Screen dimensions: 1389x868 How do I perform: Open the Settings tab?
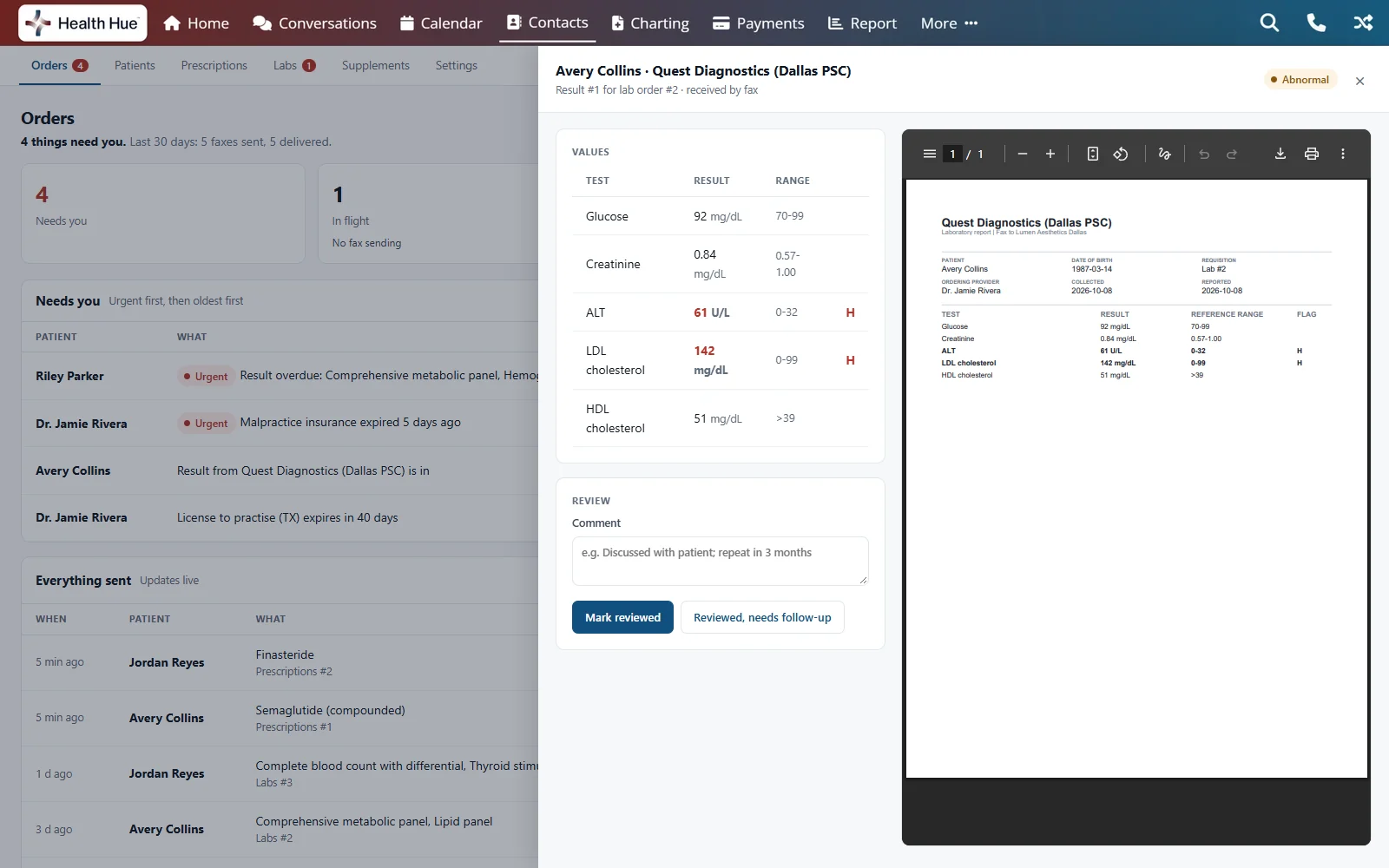click(457, 65)
